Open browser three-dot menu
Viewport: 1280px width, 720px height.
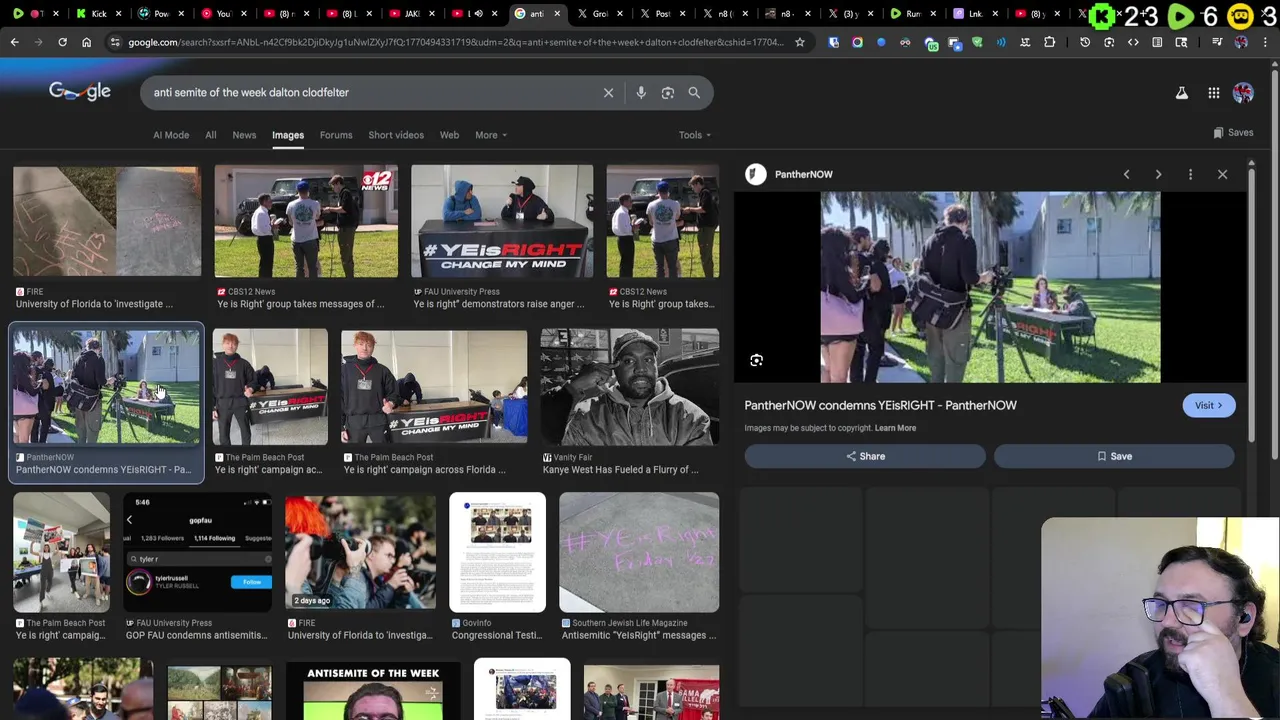coord(1267,42)
